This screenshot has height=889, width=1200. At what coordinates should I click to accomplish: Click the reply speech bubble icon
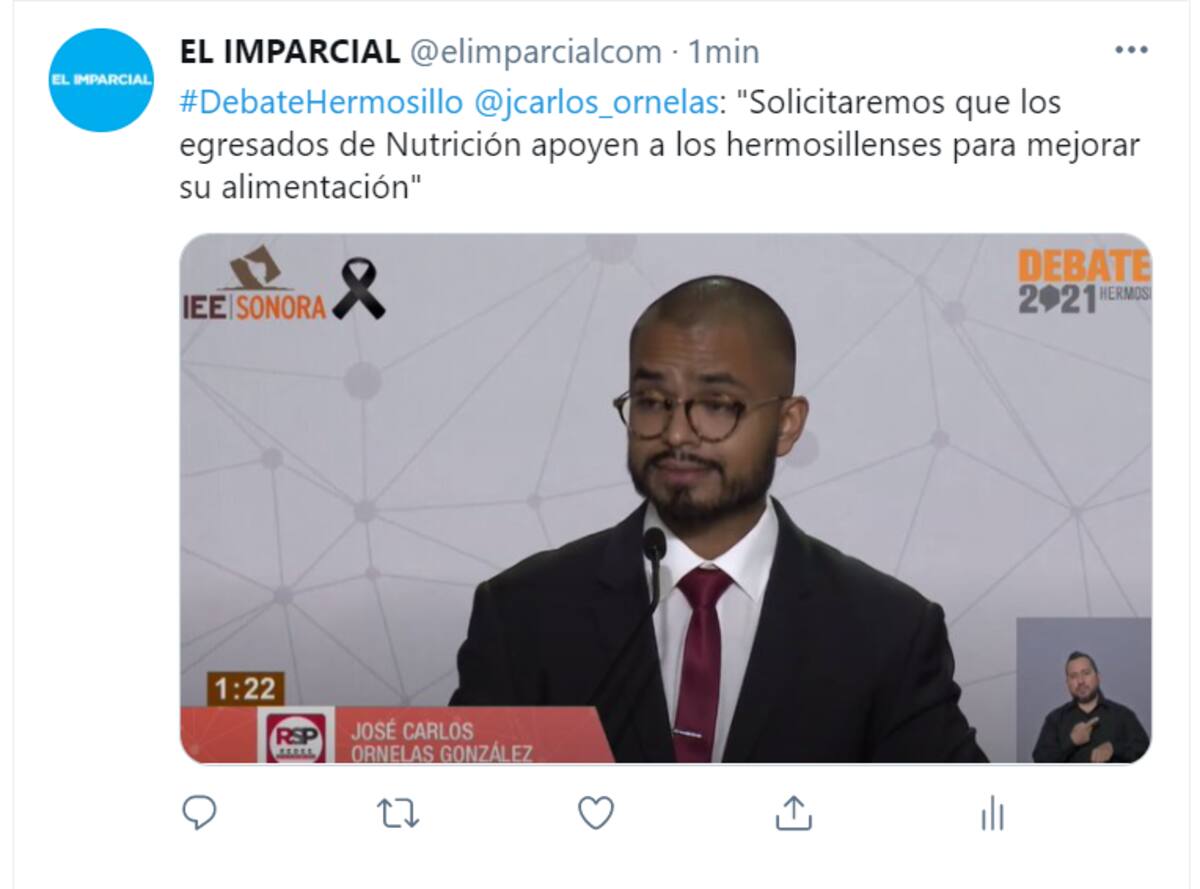(x=199, y=812)
